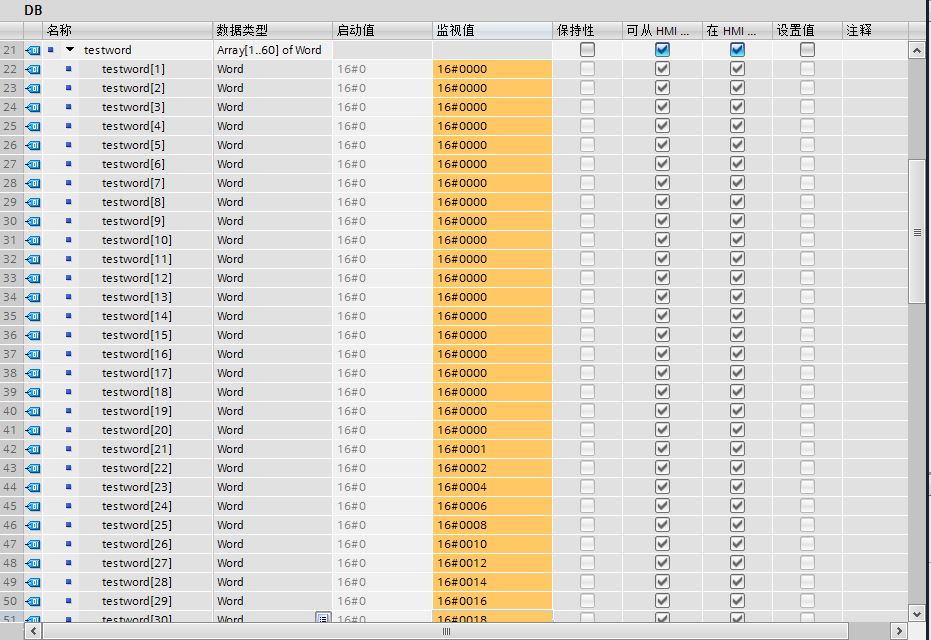
Task: Click the 保持性 column header
Action: (587, 30)
